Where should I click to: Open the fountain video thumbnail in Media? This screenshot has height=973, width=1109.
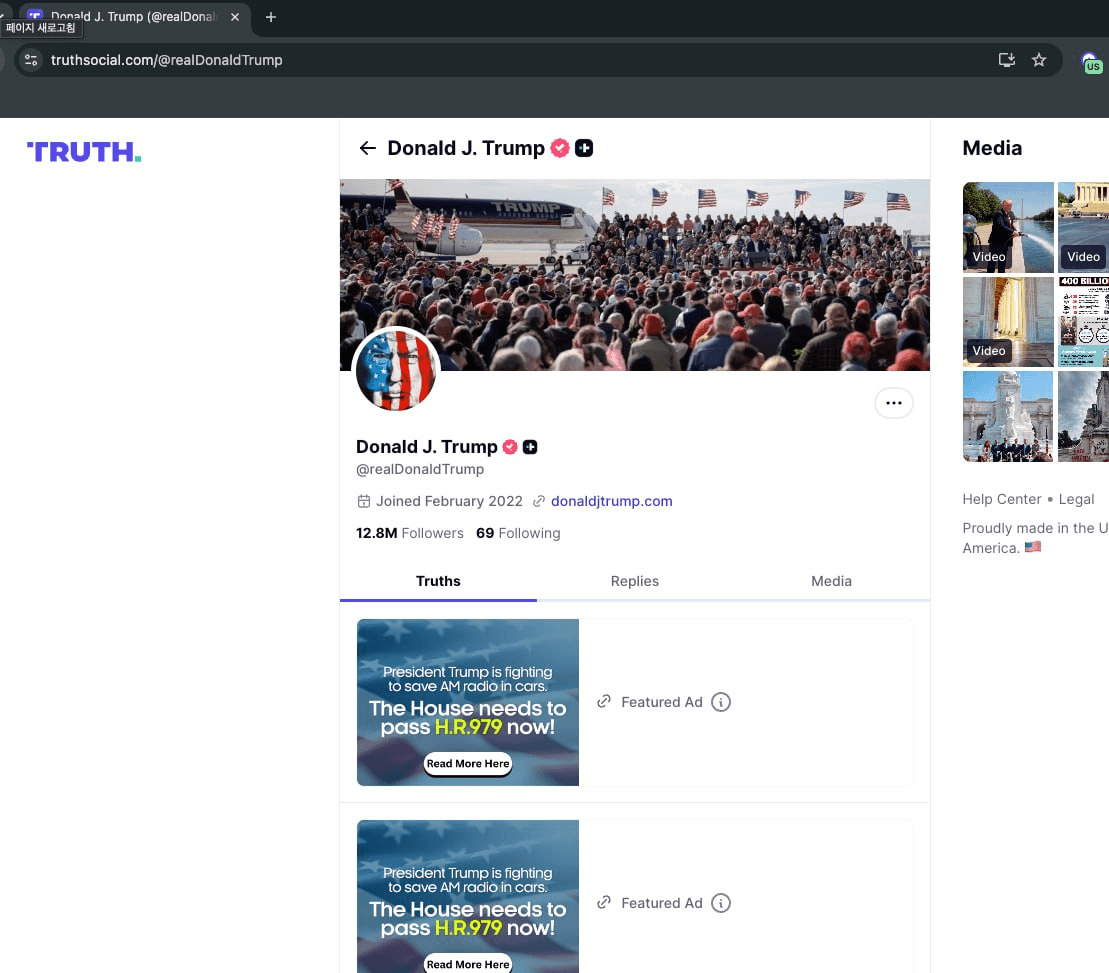coord(1008,227)
